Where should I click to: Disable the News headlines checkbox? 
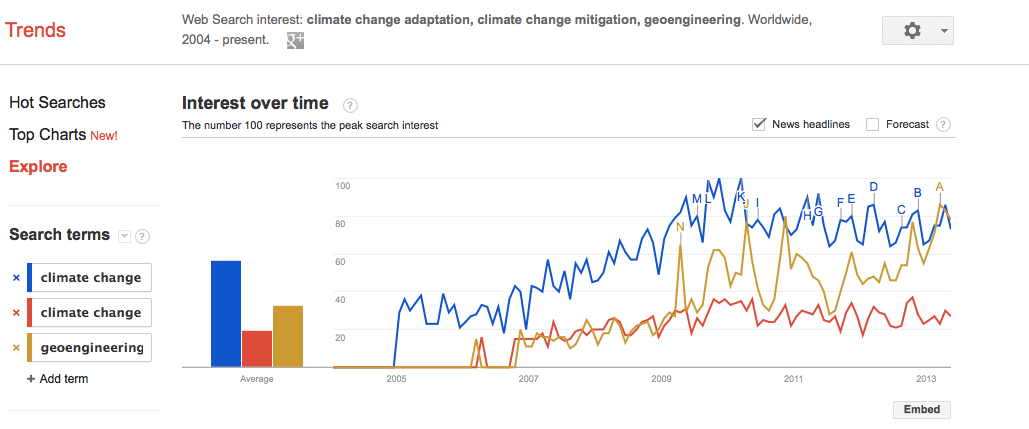[759, 125]
